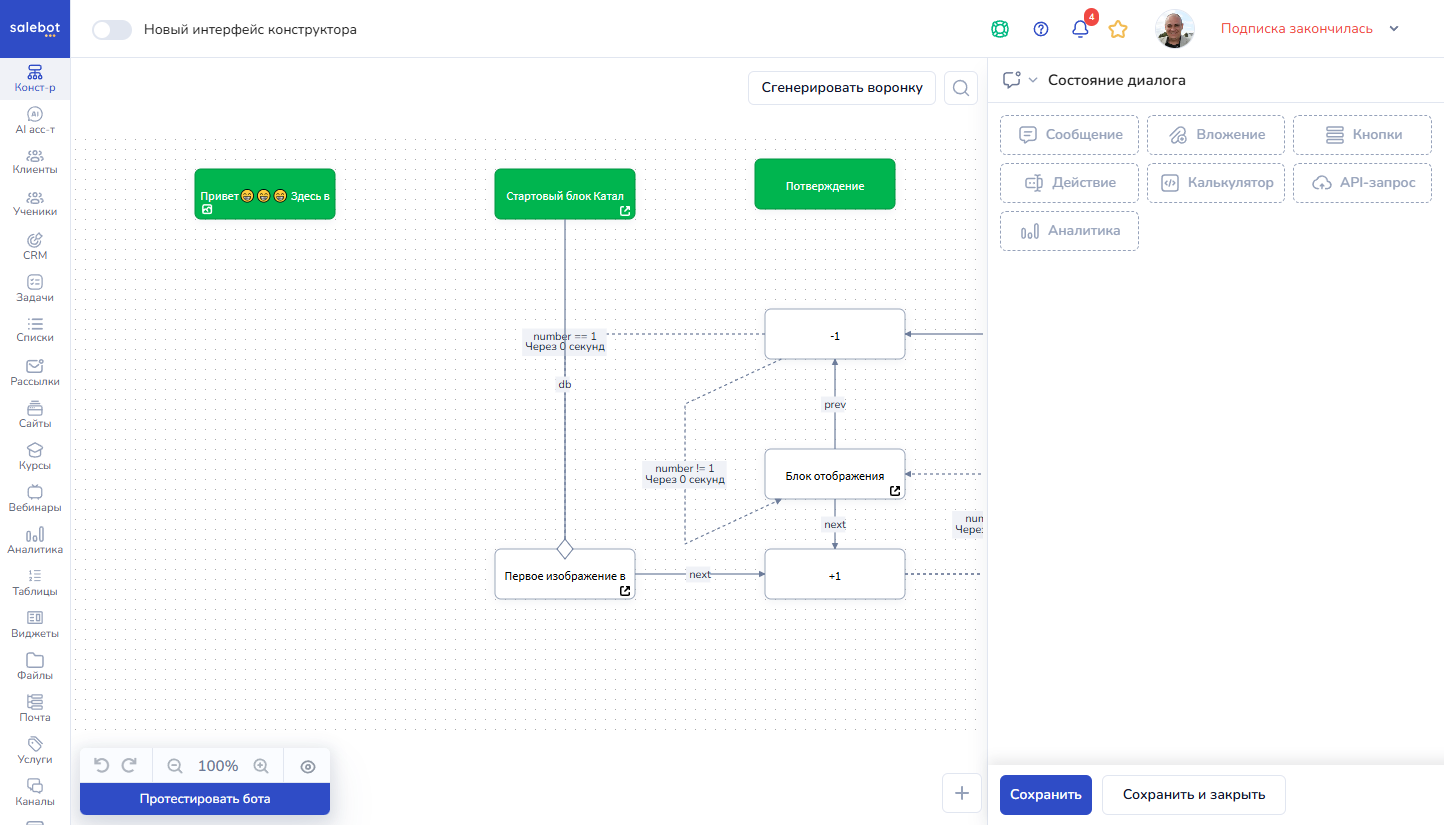Open Списки sidebar section
Screen dimensions: 1444x825
(35, 330)
